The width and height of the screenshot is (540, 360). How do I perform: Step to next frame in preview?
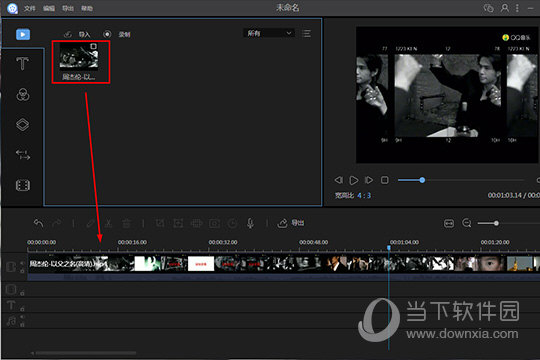pyautogui.click(x=369, y=180)
